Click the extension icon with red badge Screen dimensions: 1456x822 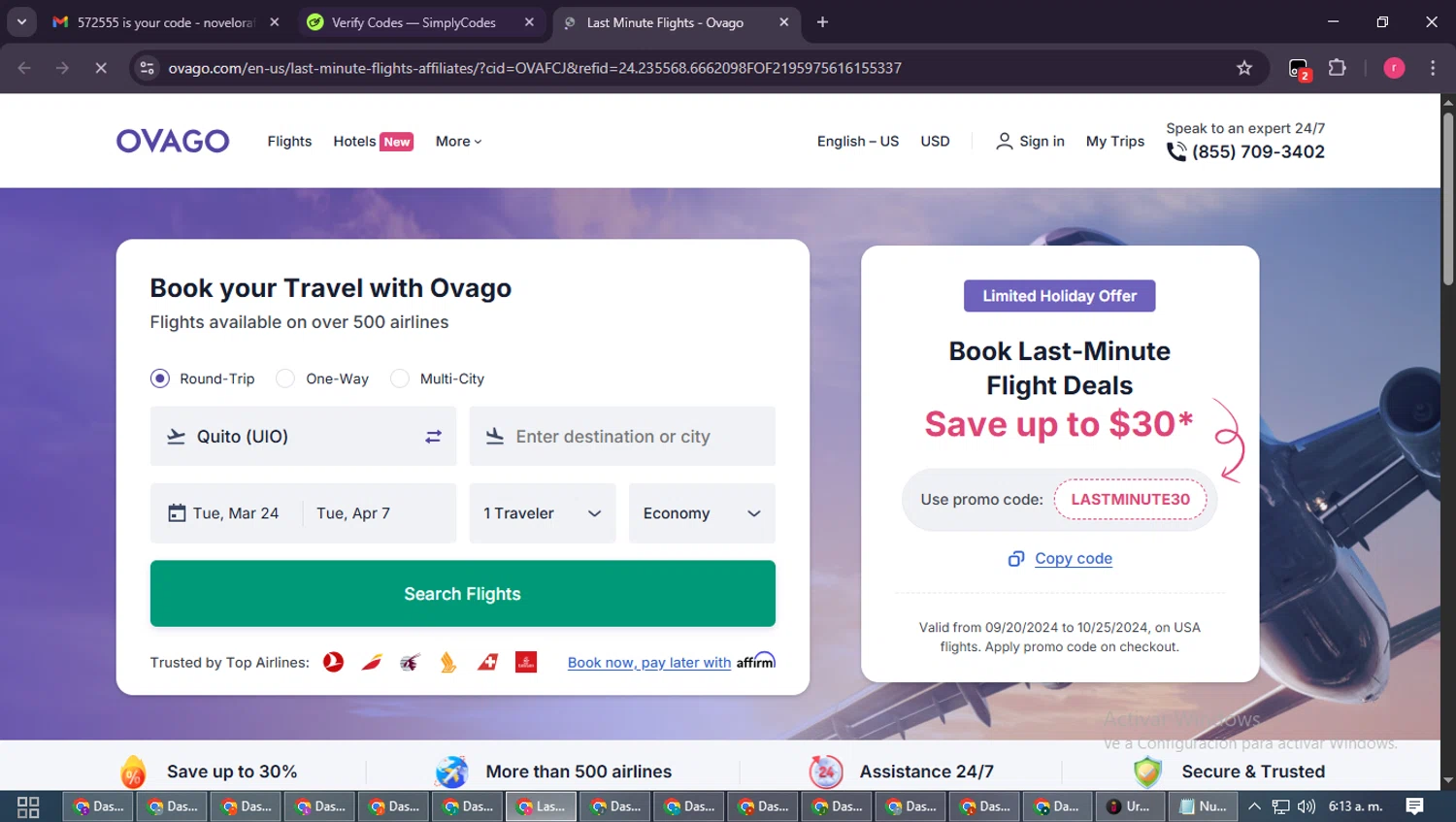click(1299, 69)
